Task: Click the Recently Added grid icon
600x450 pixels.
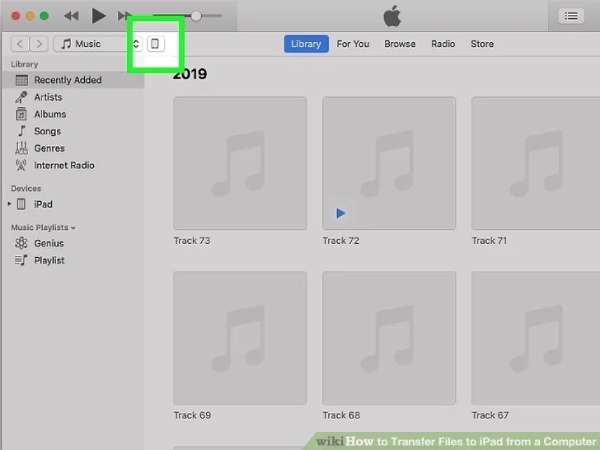Action: [x=21, y=80]
